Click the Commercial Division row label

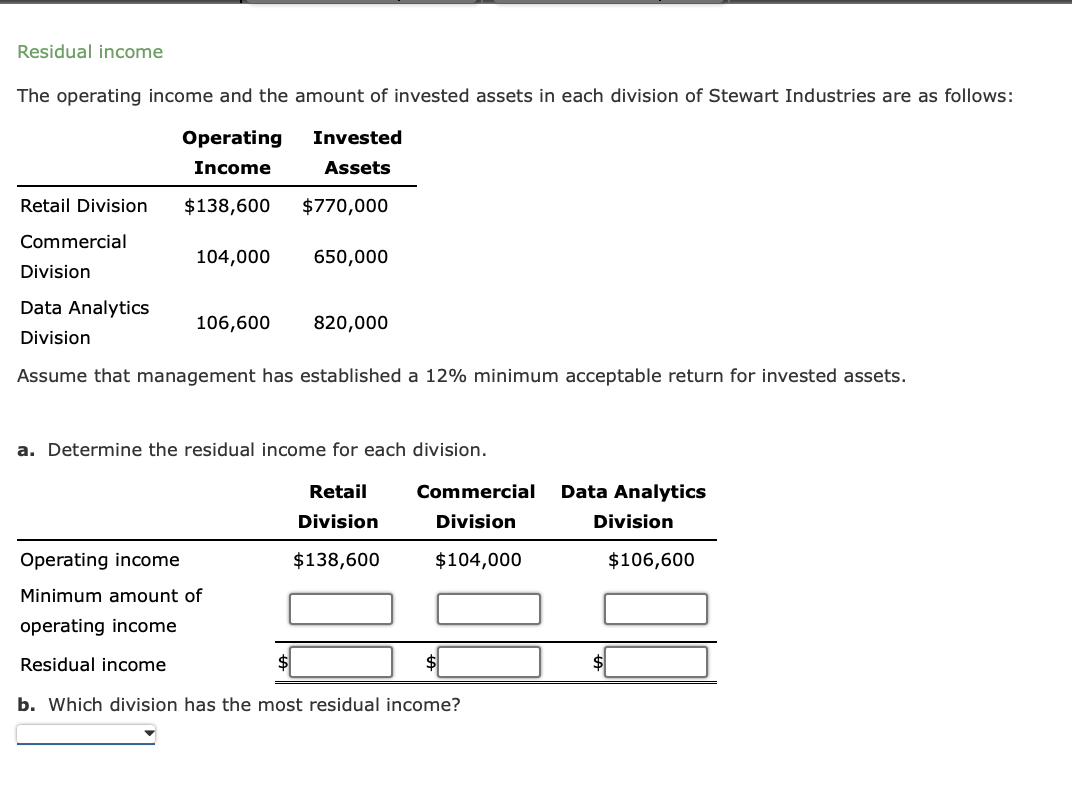[74, 256]
